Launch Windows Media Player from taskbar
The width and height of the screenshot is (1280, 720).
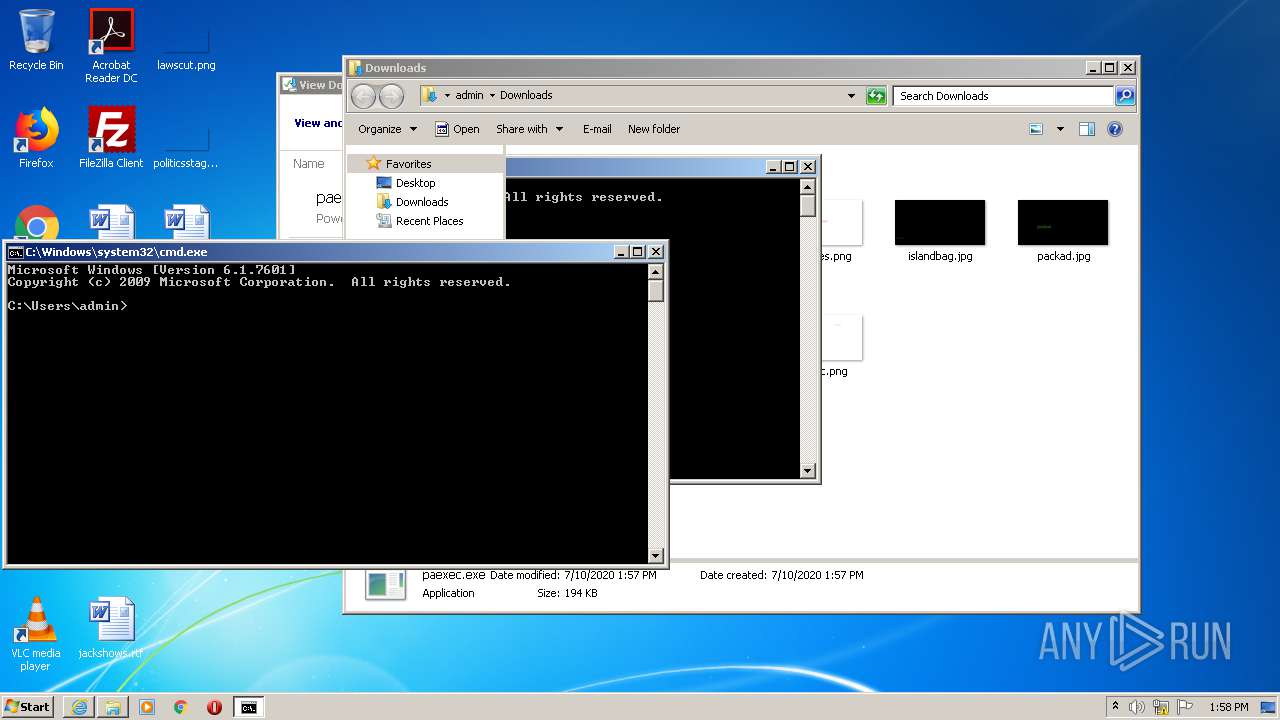[147, 707]
